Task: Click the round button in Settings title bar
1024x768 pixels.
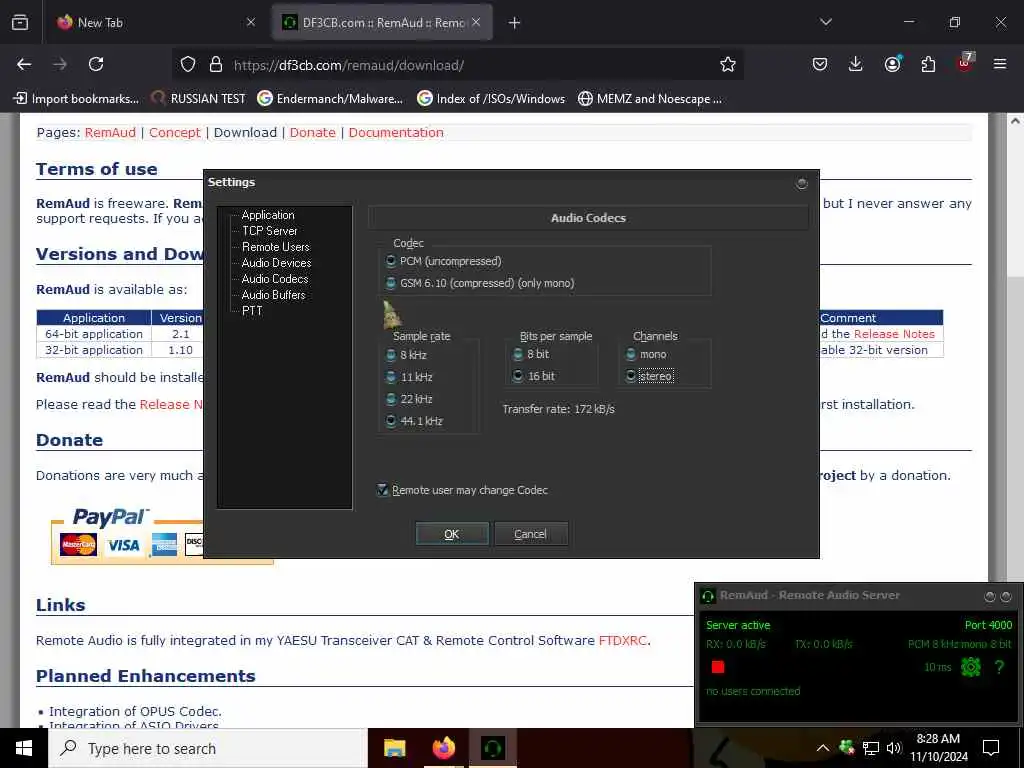Action: 802,184
